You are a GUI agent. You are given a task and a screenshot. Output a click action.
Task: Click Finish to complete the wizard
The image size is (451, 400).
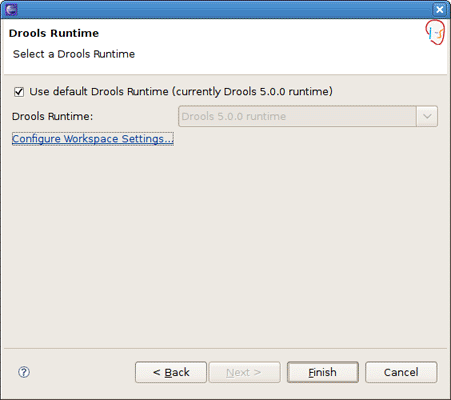point(323,372)
